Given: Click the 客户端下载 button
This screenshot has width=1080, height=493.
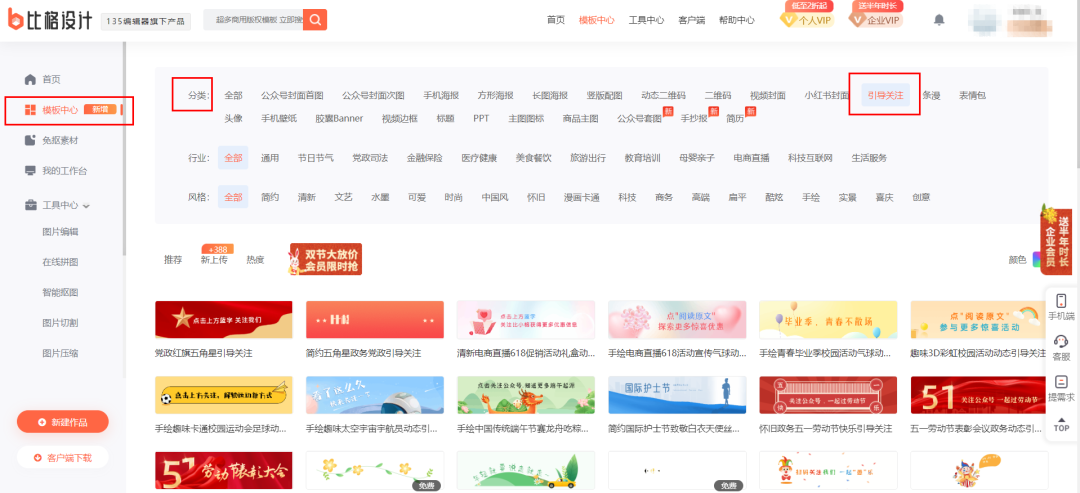Looking at the screenshot, I should click(x=63, y=457).
